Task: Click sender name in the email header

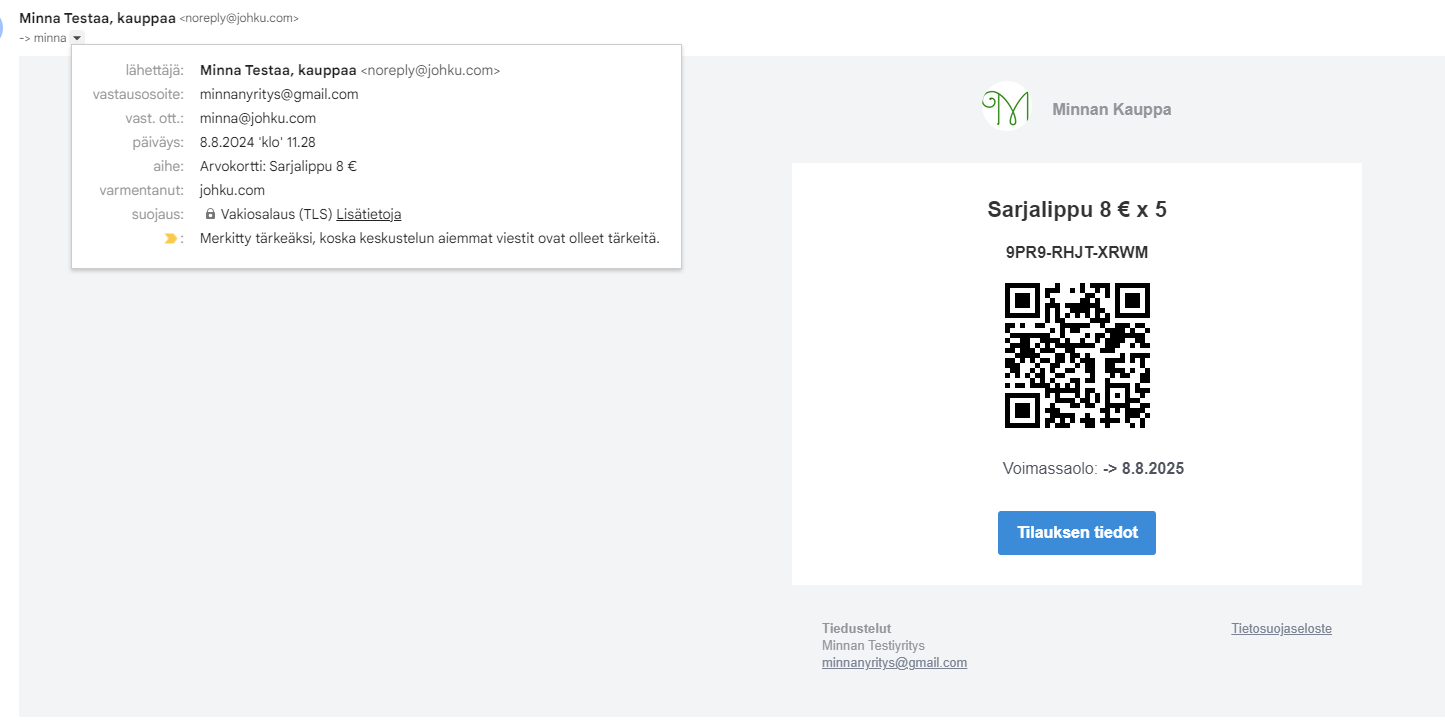Action: tap(97, 18)
